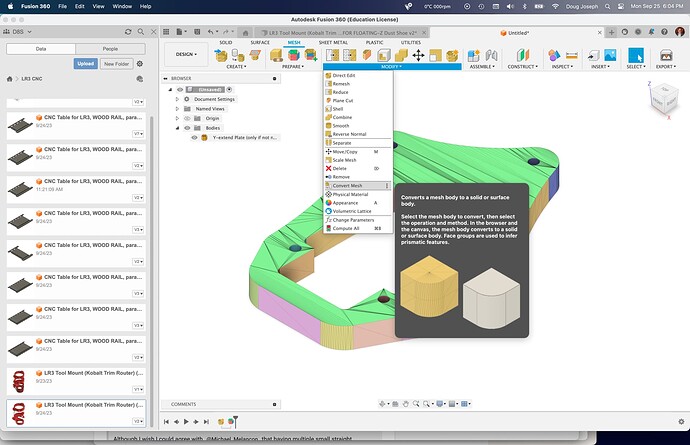Switch to the Sheet Metal ribbon tab
Image resolution: width=690 pixels, height=445 pixels.
(x=333, y=43)
